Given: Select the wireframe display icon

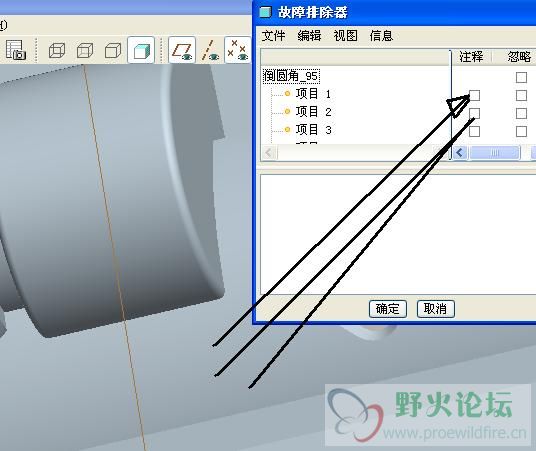Looking at the screenshot, I should tap(57, 51).
